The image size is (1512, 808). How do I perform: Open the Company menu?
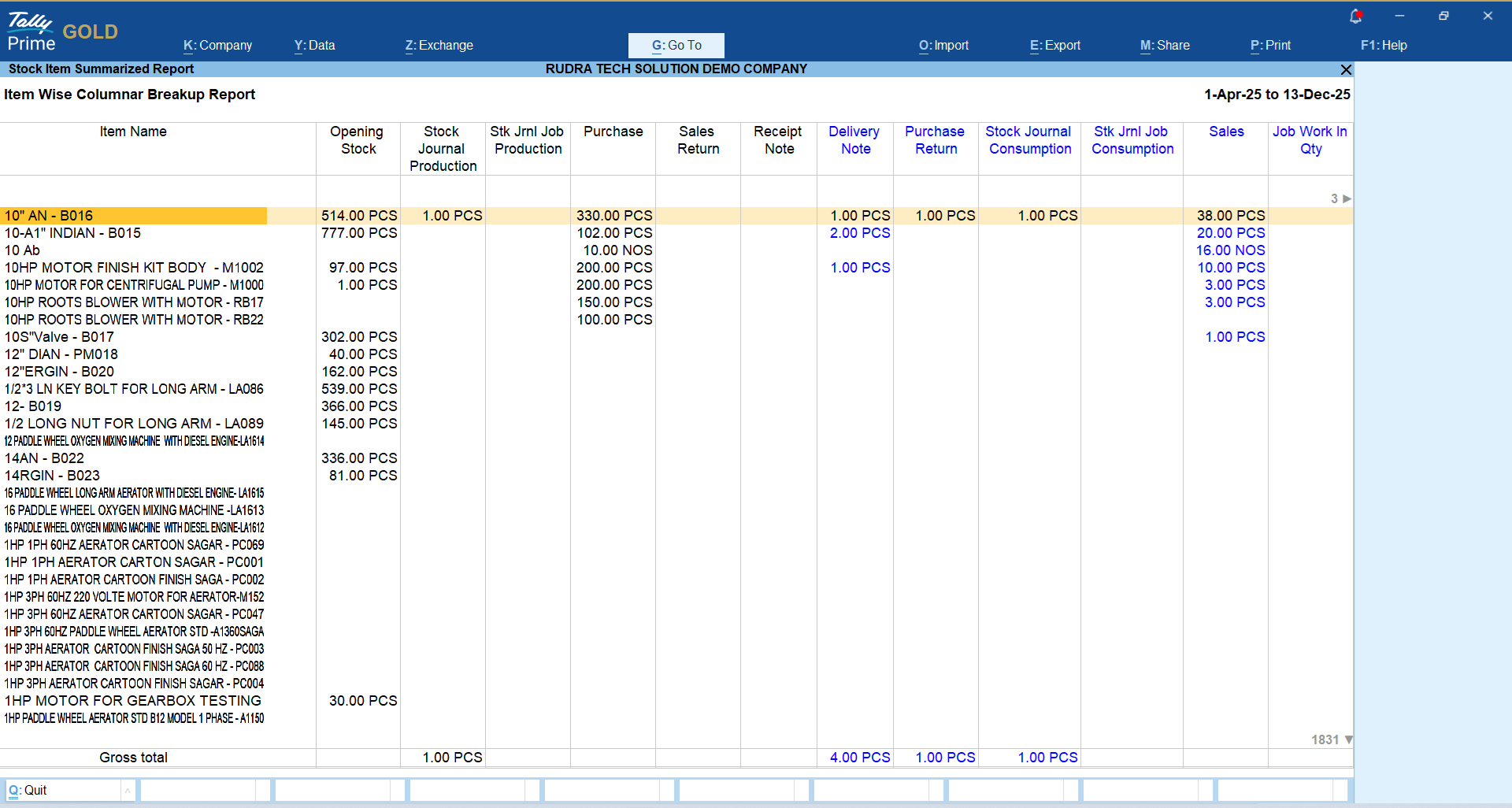point(217,46)
